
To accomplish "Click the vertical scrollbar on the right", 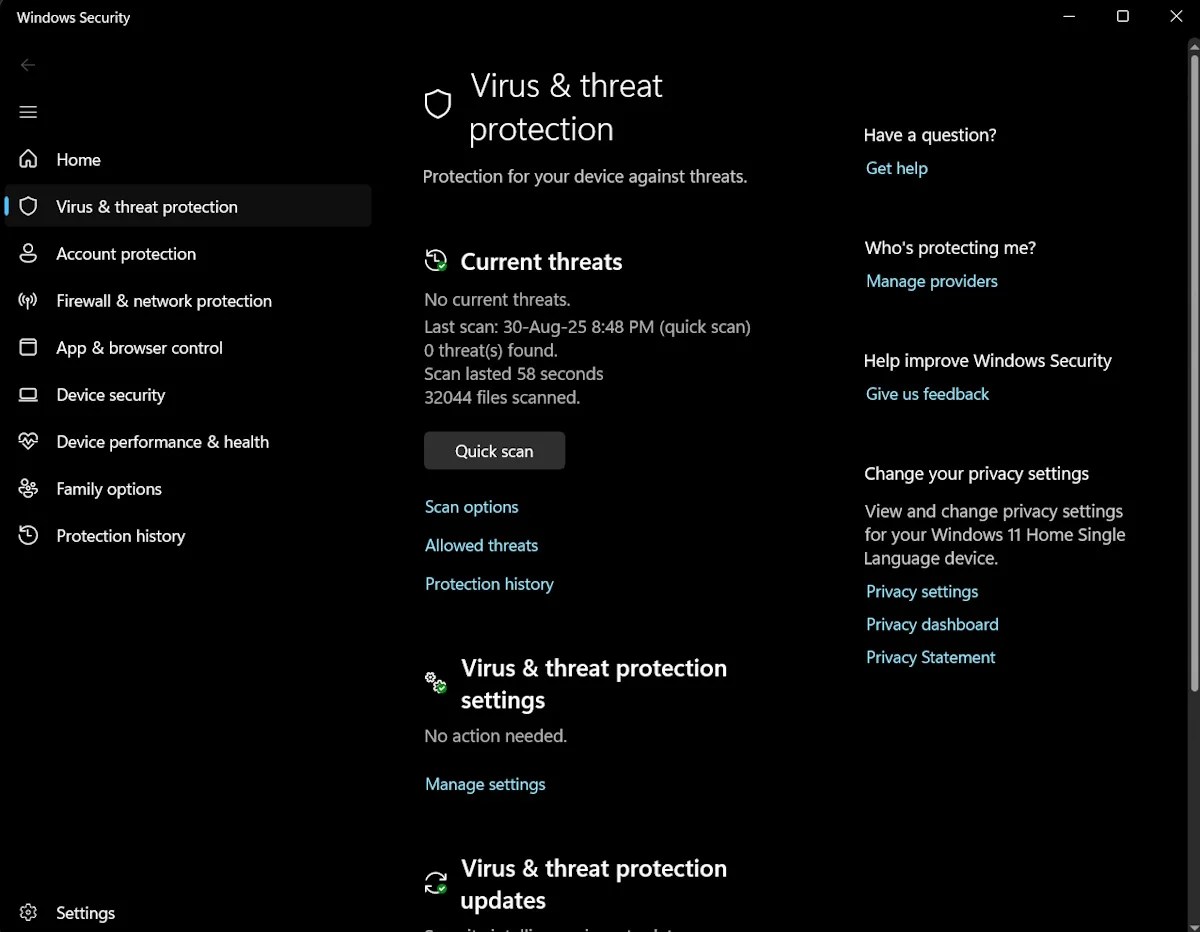I will 1193,370.
